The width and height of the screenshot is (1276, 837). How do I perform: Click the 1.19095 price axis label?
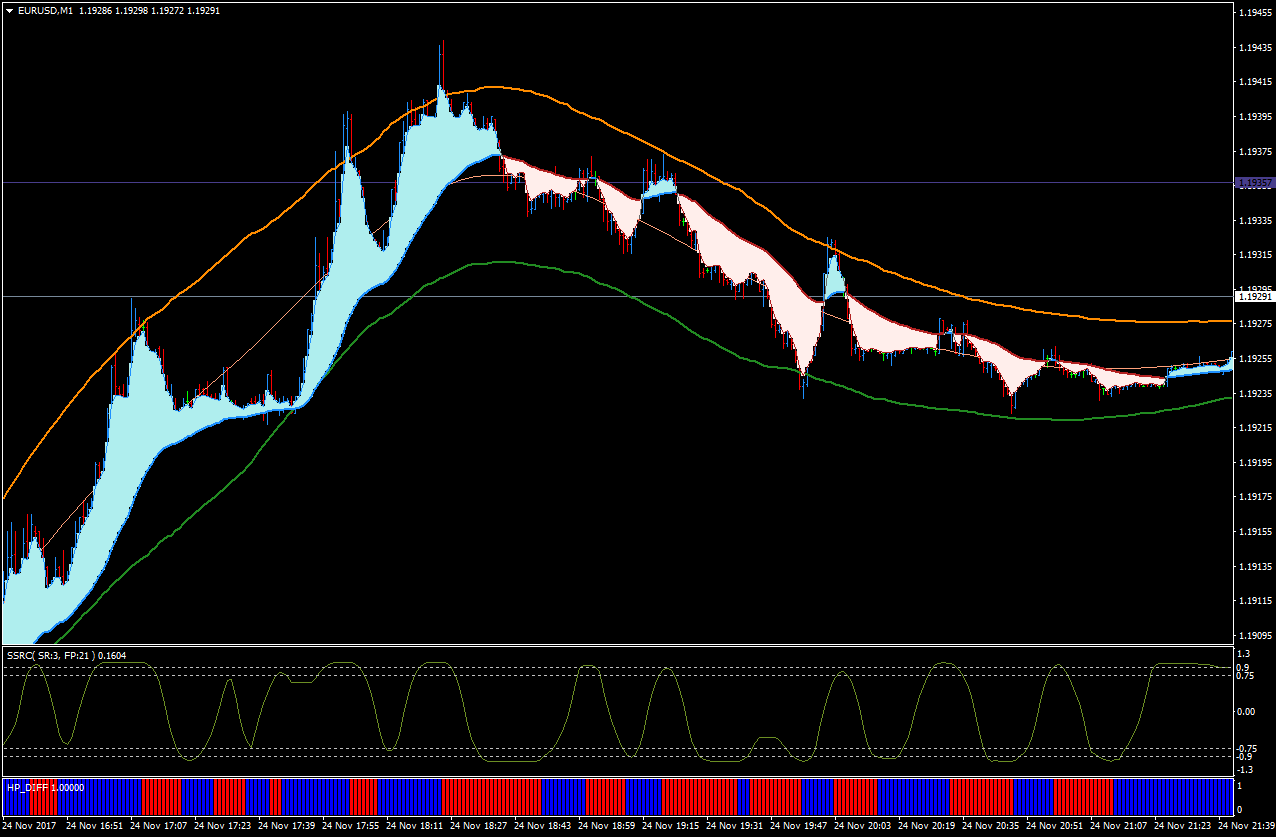(1256, 636)
